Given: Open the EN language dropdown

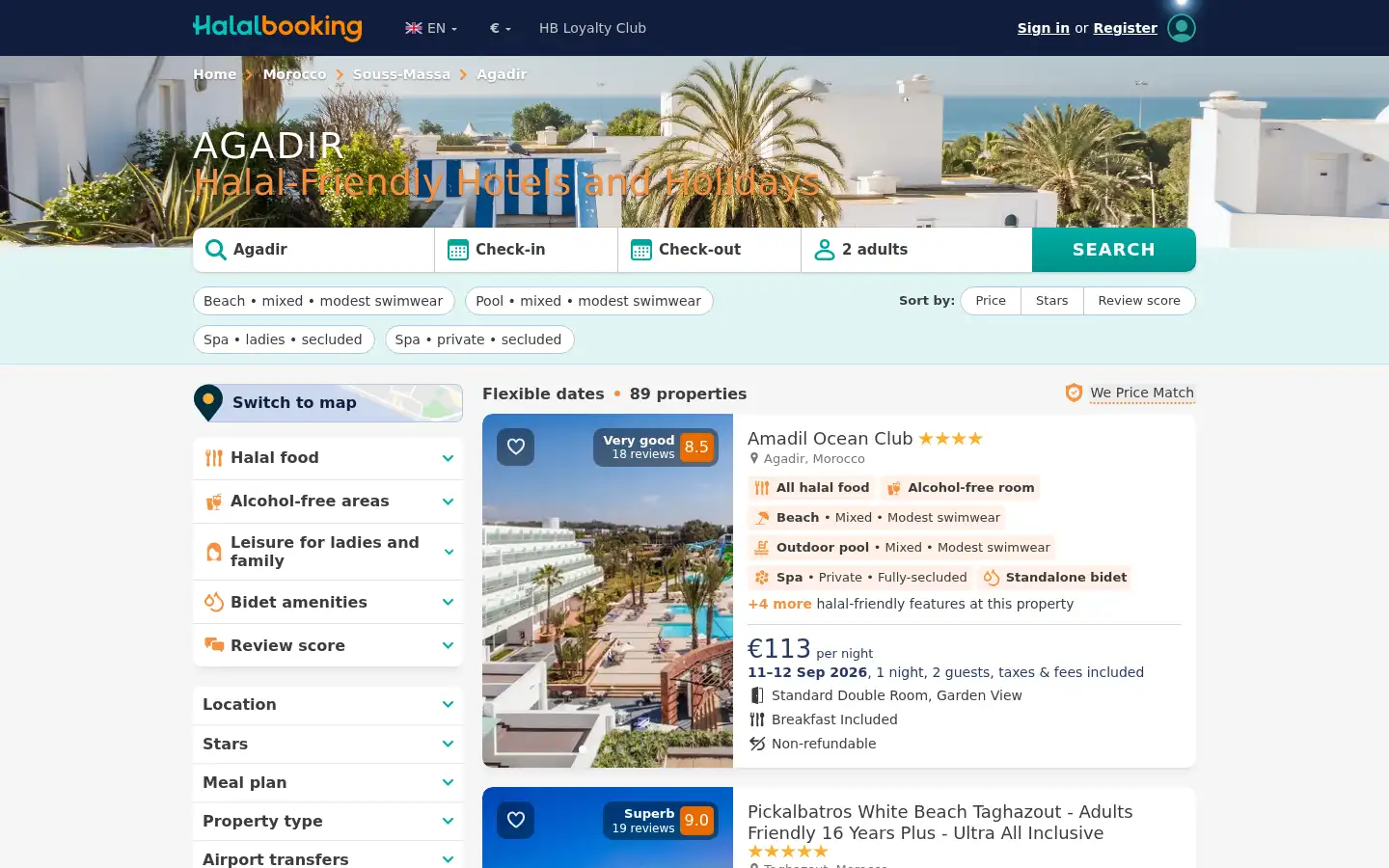Looking at the screenshot, I should point(431,28).
